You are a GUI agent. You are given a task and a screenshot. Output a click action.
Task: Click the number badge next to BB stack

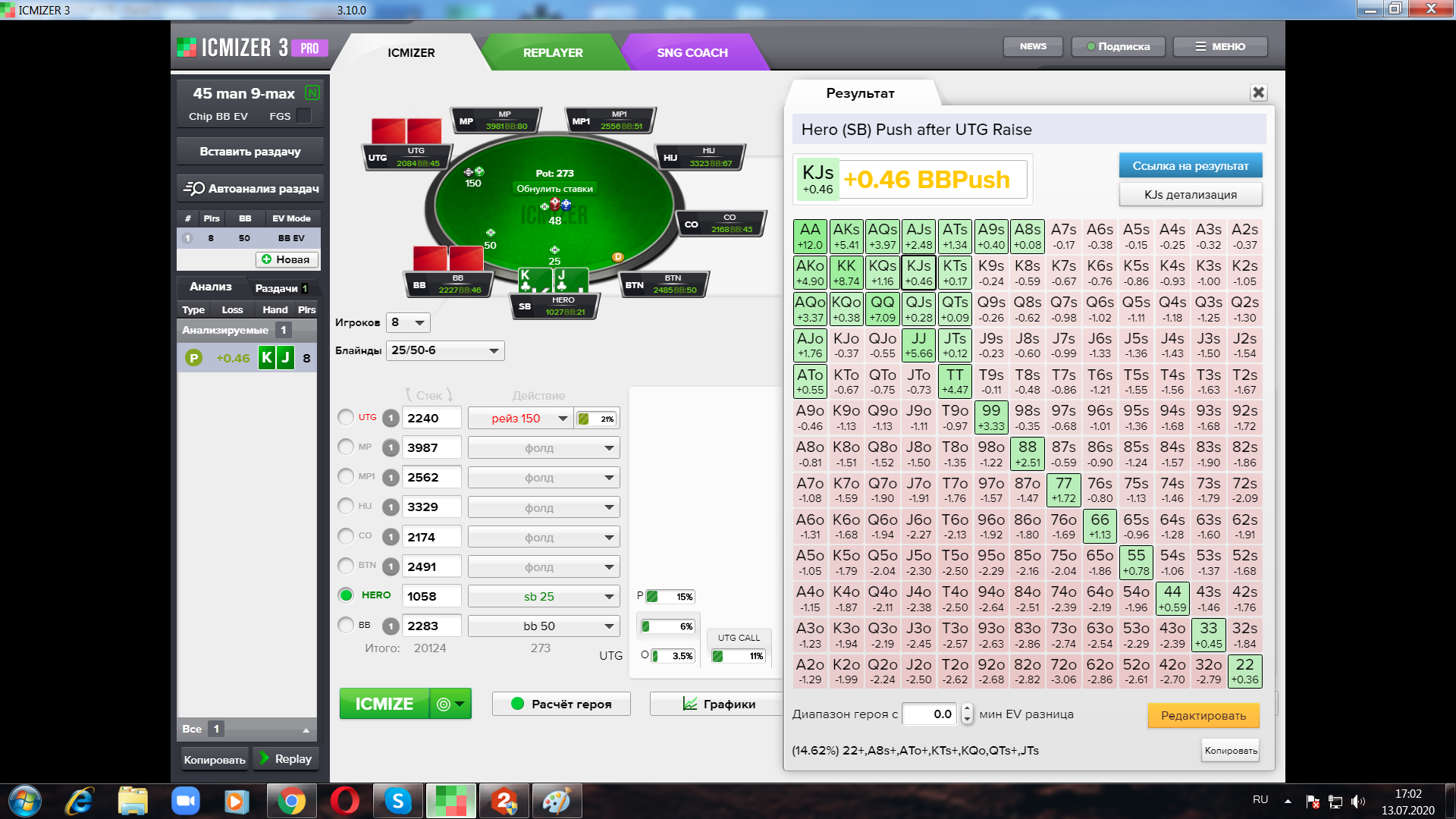(x=391, y=626)
